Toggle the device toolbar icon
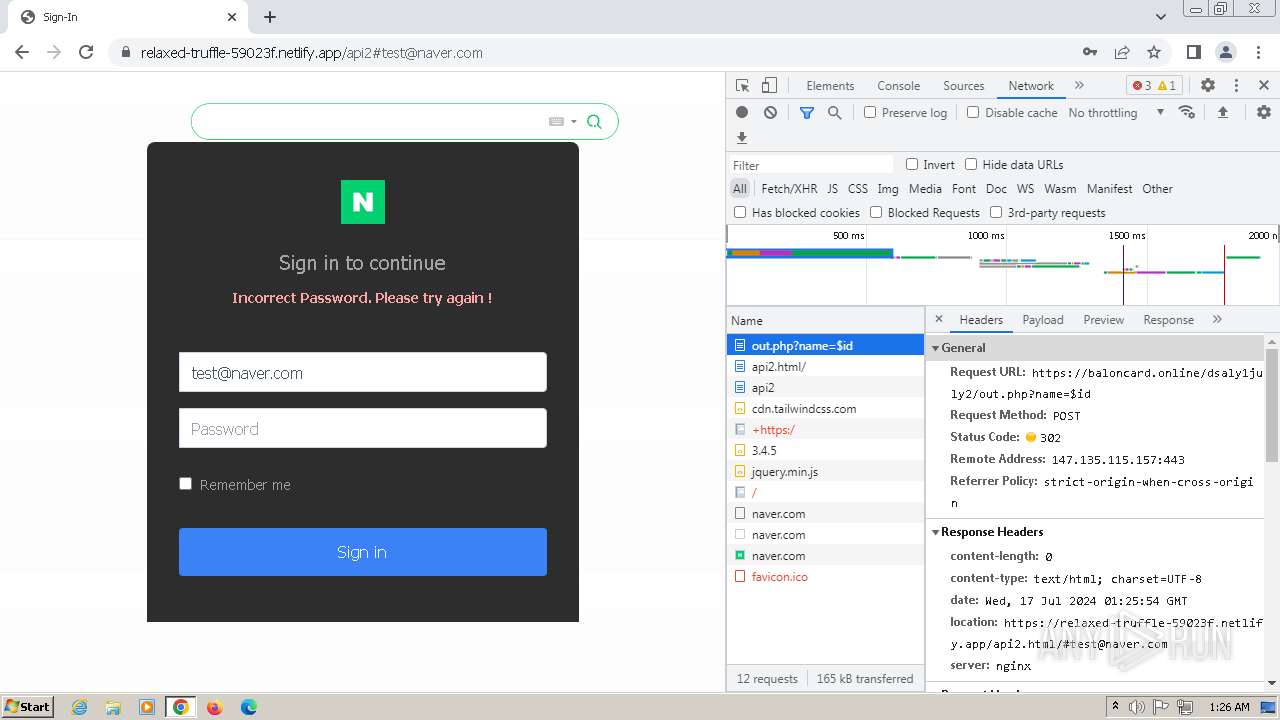1280x720 pixels. coord(769,86)
